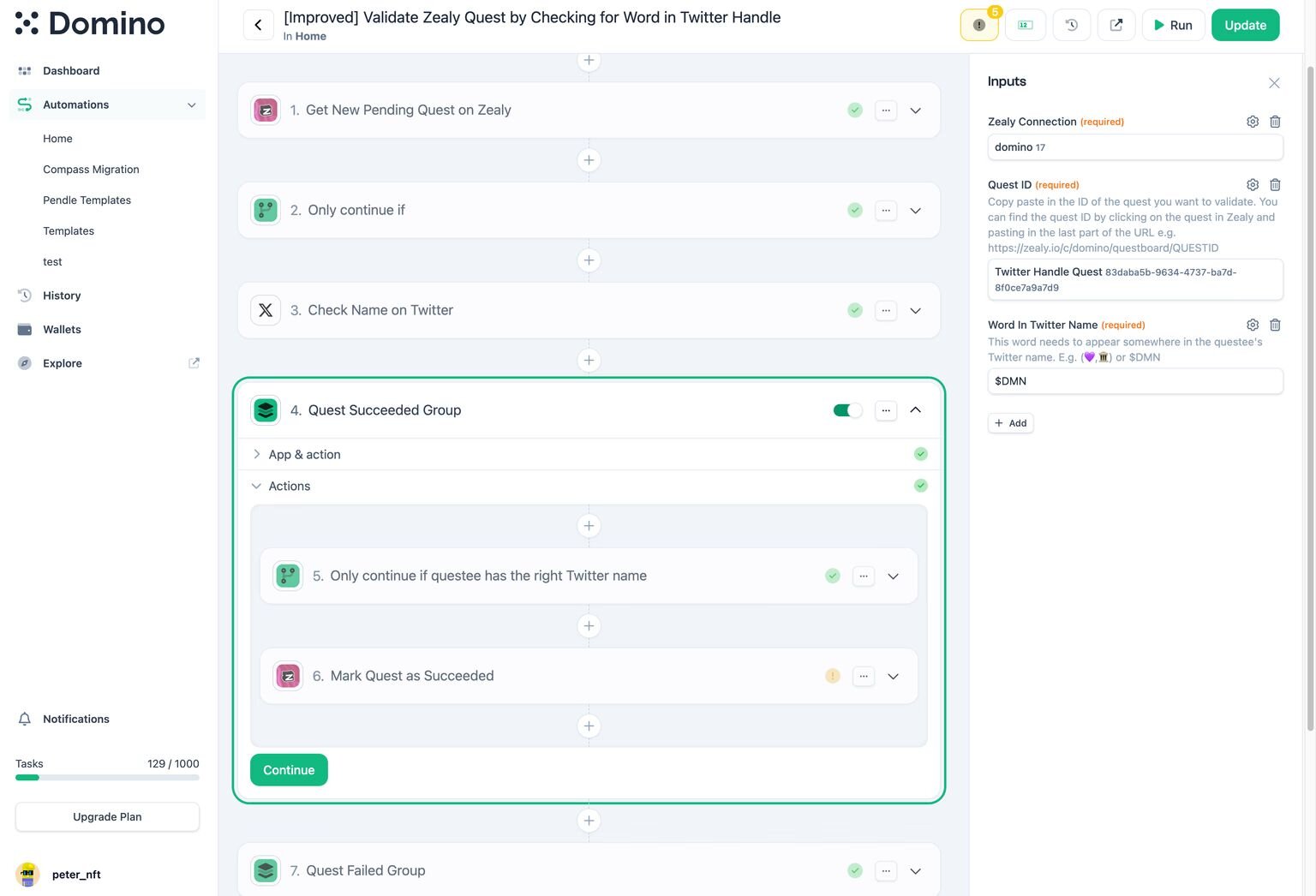Screen dimensions: 1316x896
Task: Click the Add input button
Action: (x=1010, y=423)
